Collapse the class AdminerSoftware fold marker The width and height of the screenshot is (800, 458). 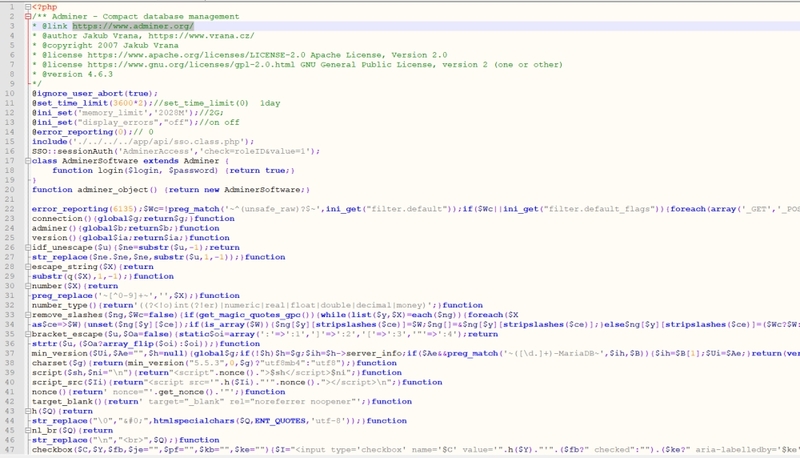28,161
